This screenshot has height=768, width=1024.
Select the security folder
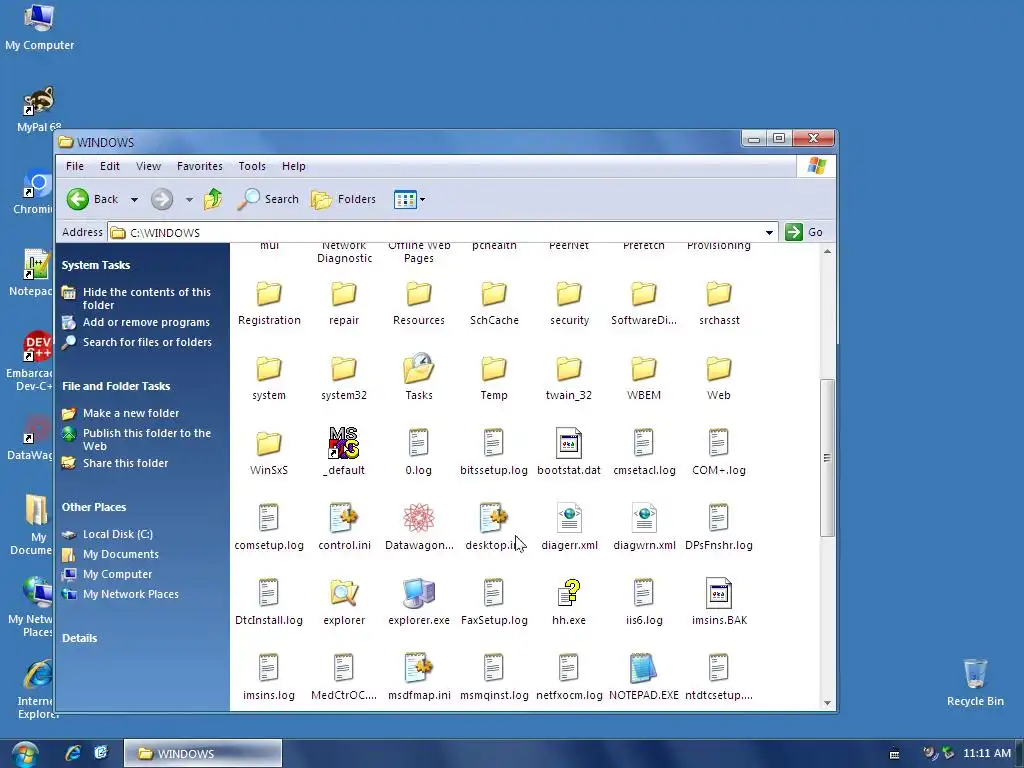pyautogui.click(x=569, y=303)
